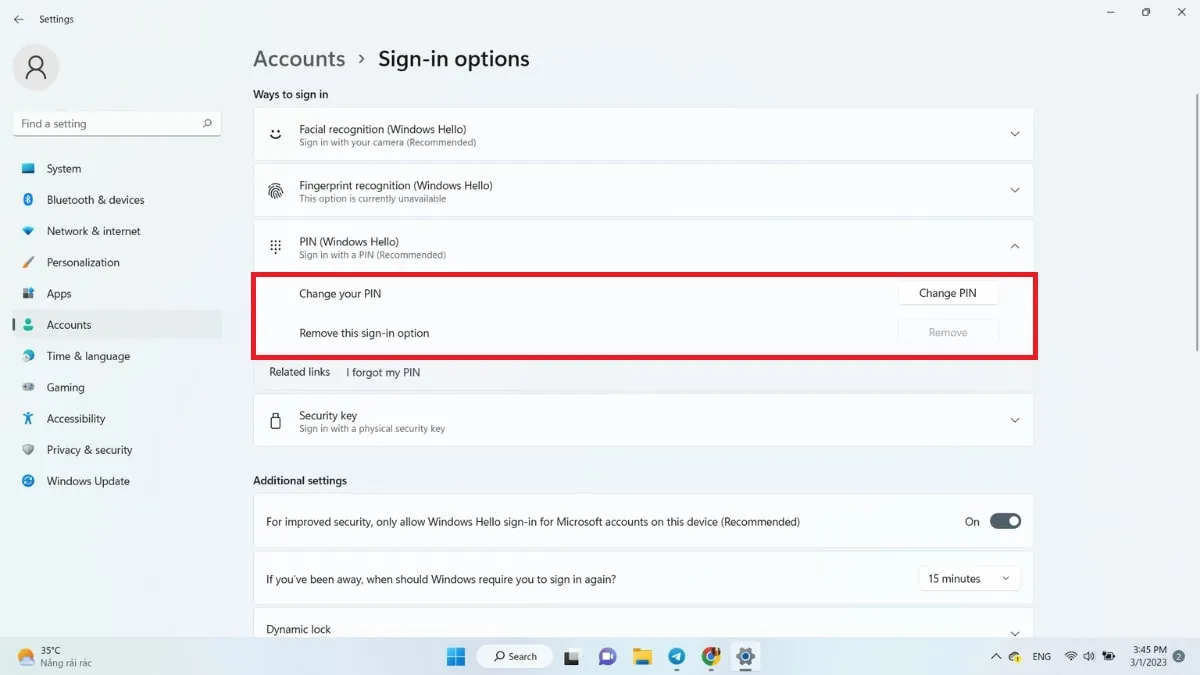Expand Facial recognition (Windows Hello) options
1200x675 pixels.
(x=1014, y=133)
